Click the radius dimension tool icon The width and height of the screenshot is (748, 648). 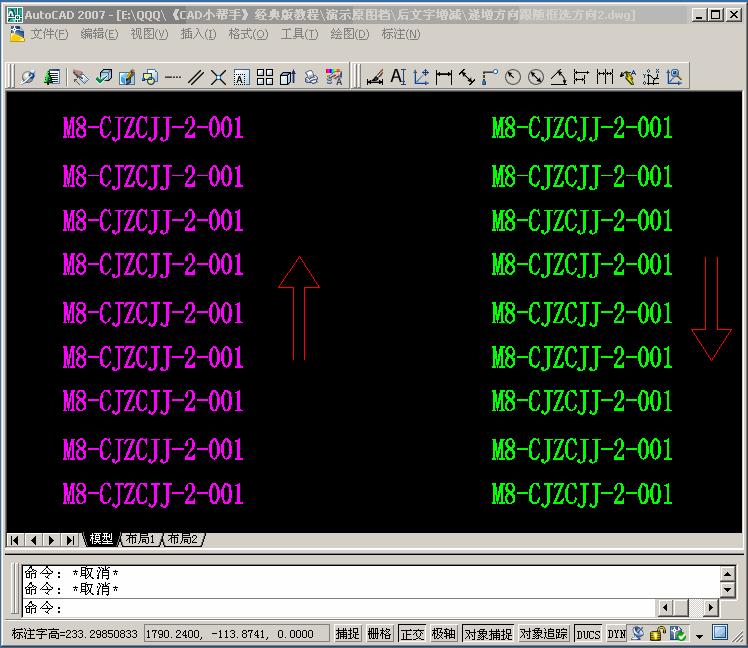click(513, 77)
